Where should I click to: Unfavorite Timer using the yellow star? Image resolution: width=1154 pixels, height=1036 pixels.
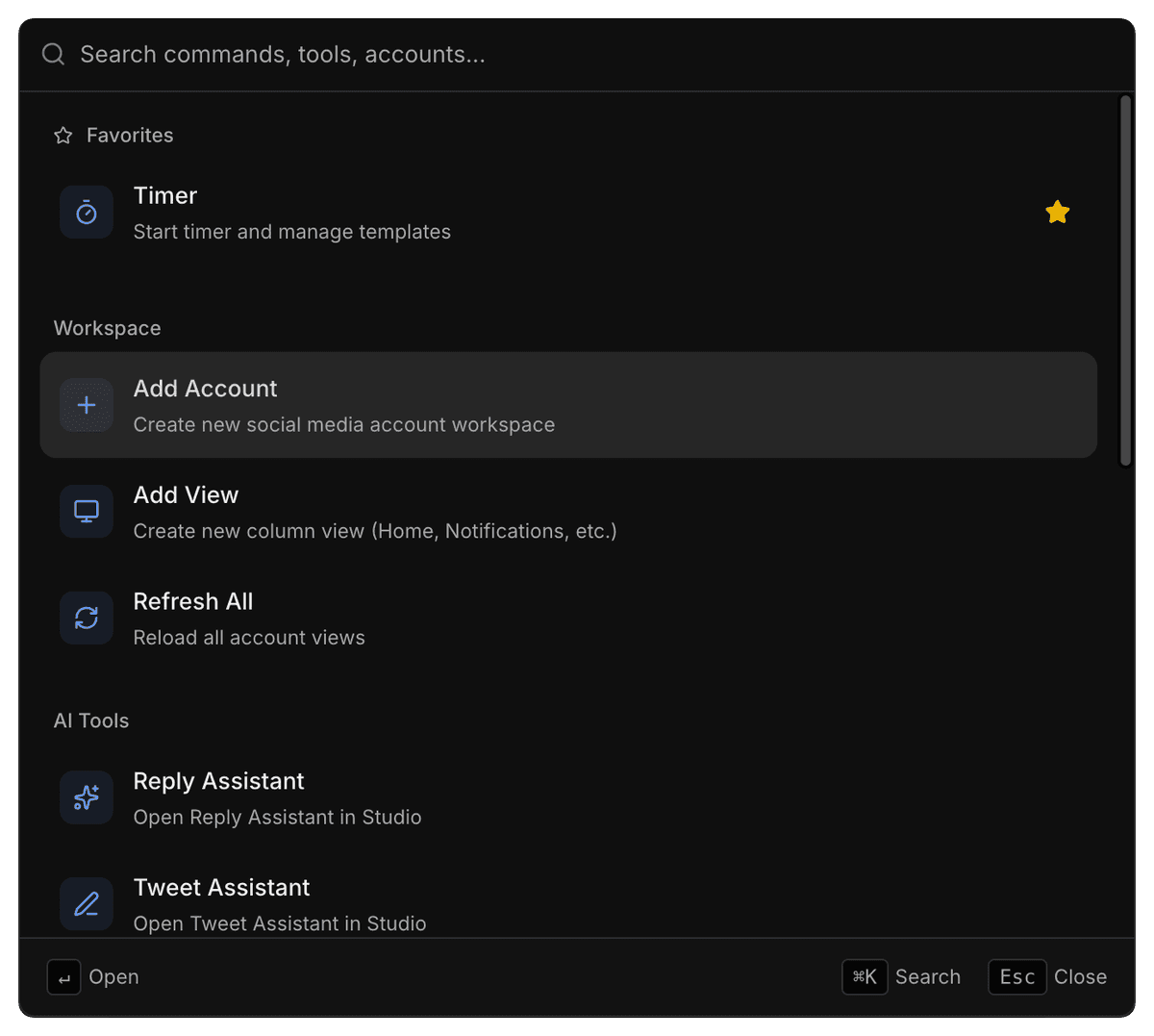[x=1057, y=213]
